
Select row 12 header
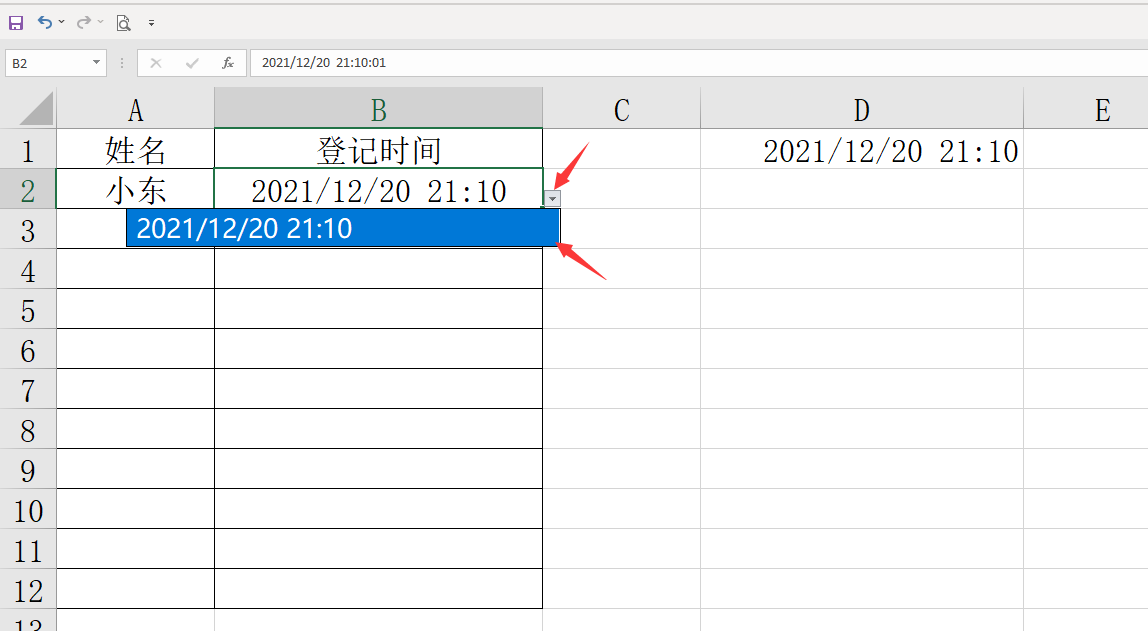pos(28,589)
